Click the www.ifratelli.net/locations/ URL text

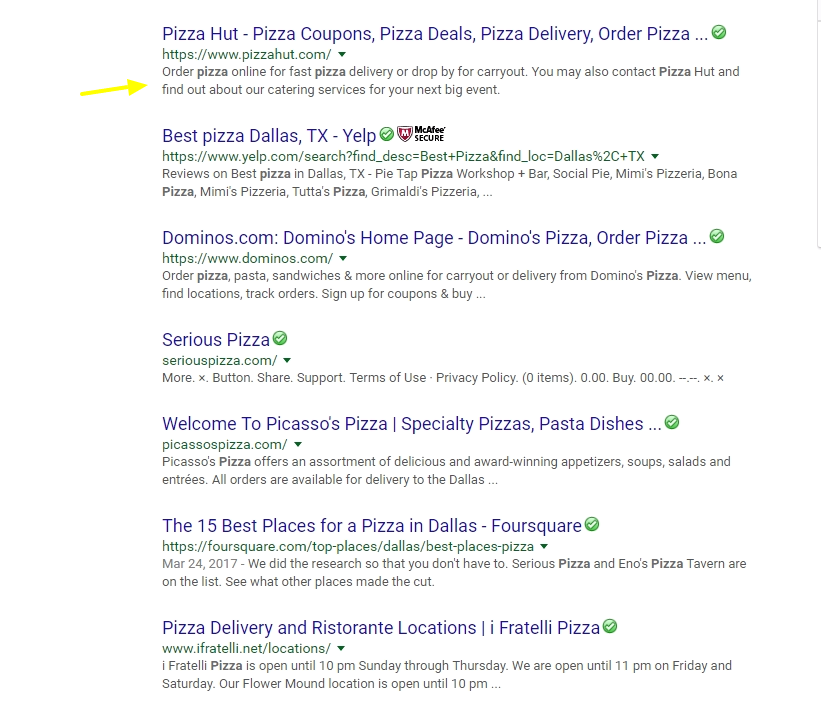point(248,648)
